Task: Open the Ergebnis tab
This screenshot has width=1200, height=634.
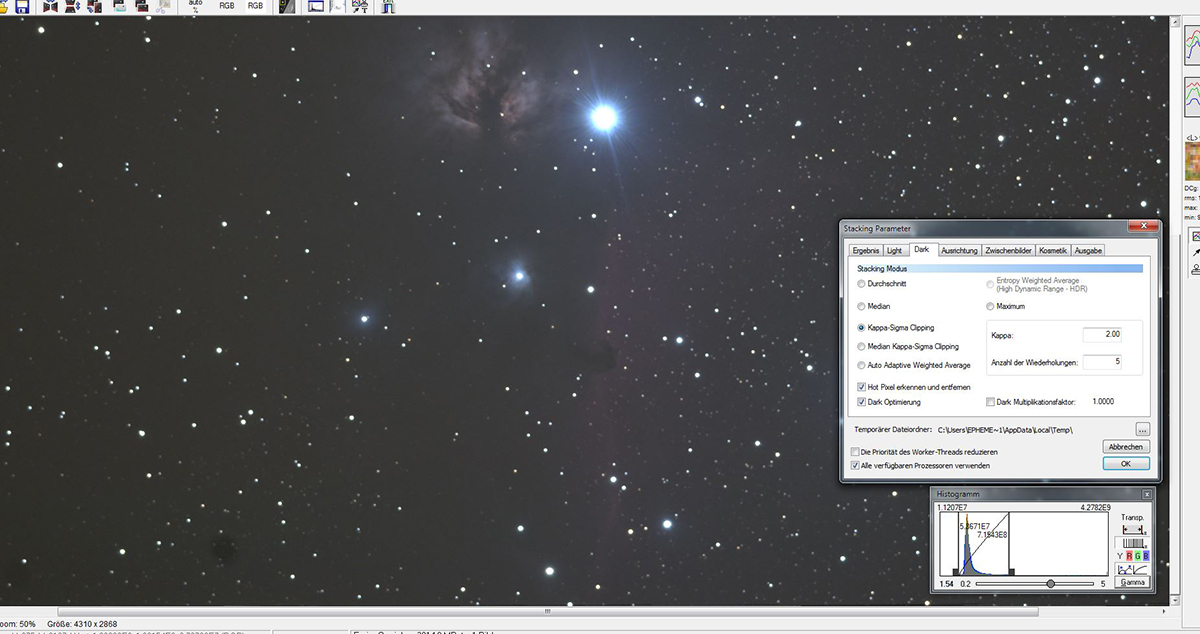Action: pos(865,250)
